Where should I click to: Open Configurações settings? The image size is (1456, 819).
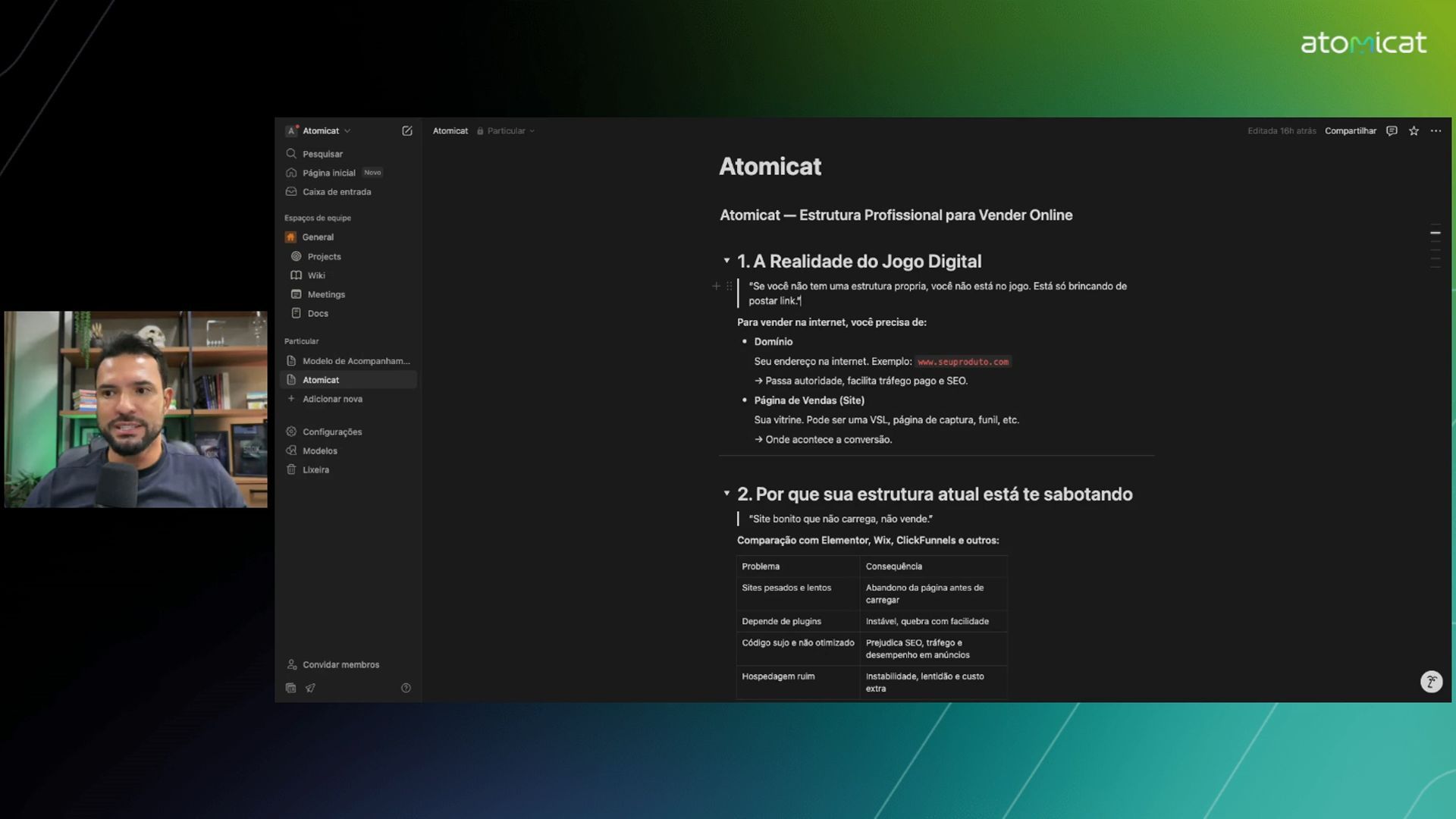click(349, 431)
